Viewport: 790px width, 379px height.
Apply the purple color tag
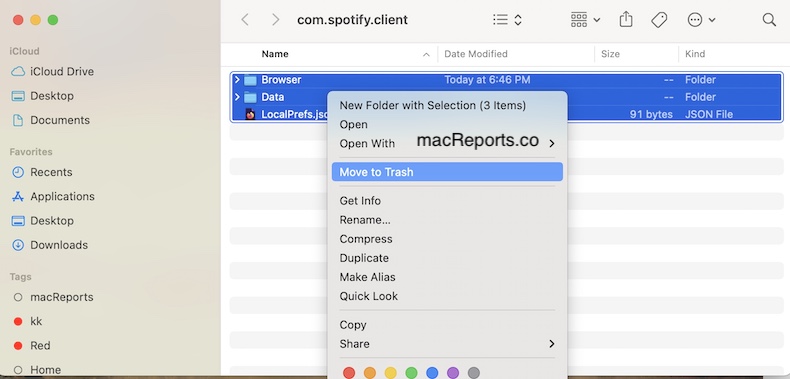click(x=452, y=373)
